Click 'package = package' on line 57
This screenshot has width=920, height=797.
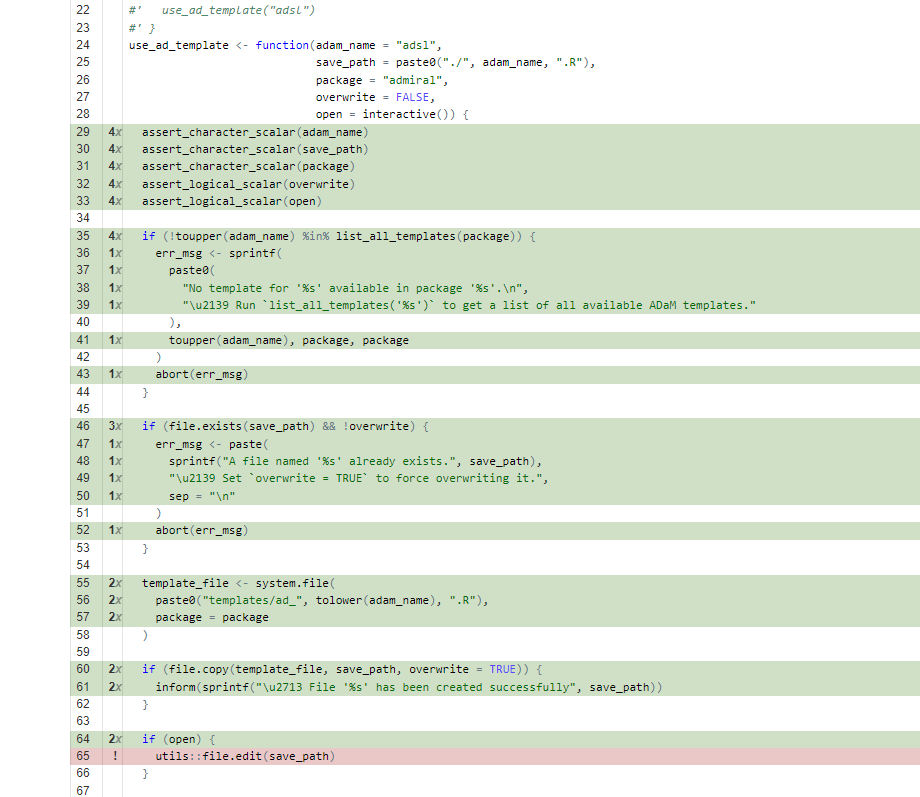coord(212,617)
